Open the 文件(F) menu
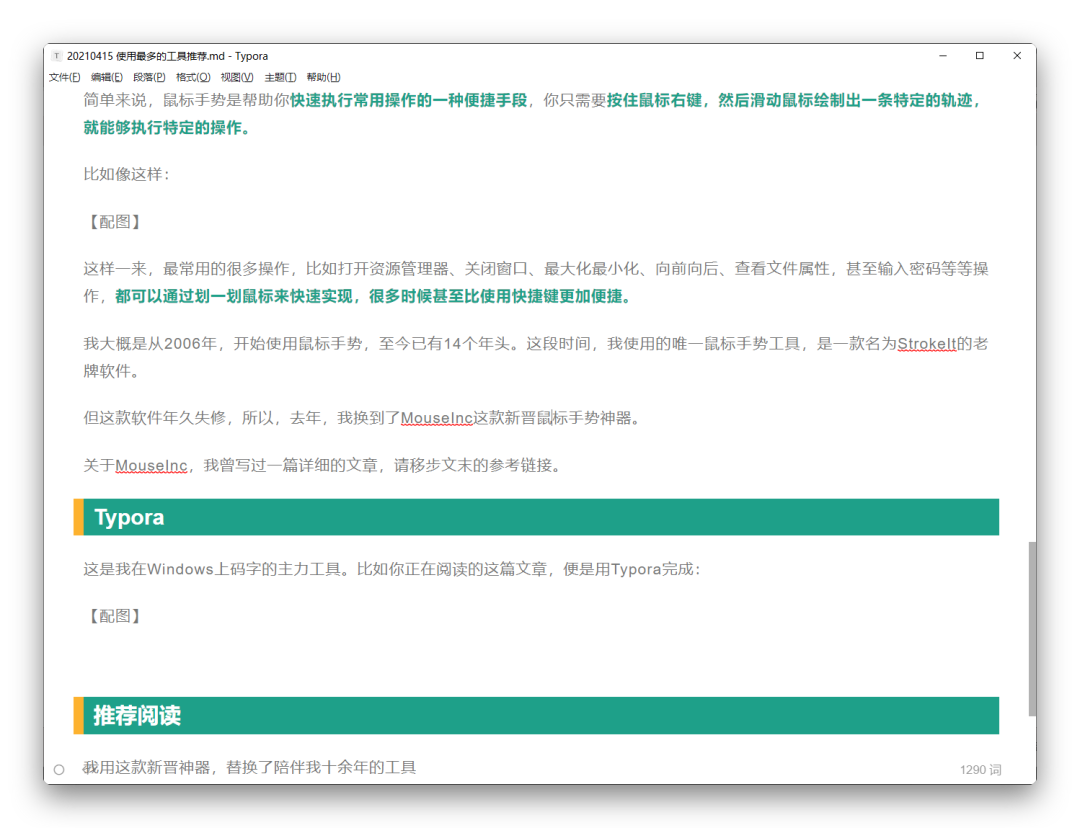Image resolution: width=1080 pixels, height=828 pixels. pos(64,77)
